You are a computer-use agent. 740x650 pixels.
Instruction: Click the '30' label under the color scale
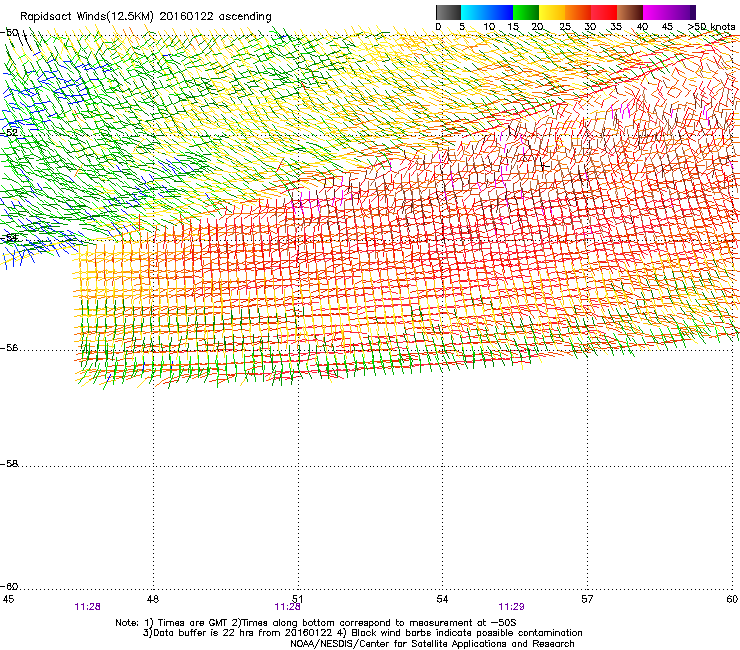click(590, 27)
